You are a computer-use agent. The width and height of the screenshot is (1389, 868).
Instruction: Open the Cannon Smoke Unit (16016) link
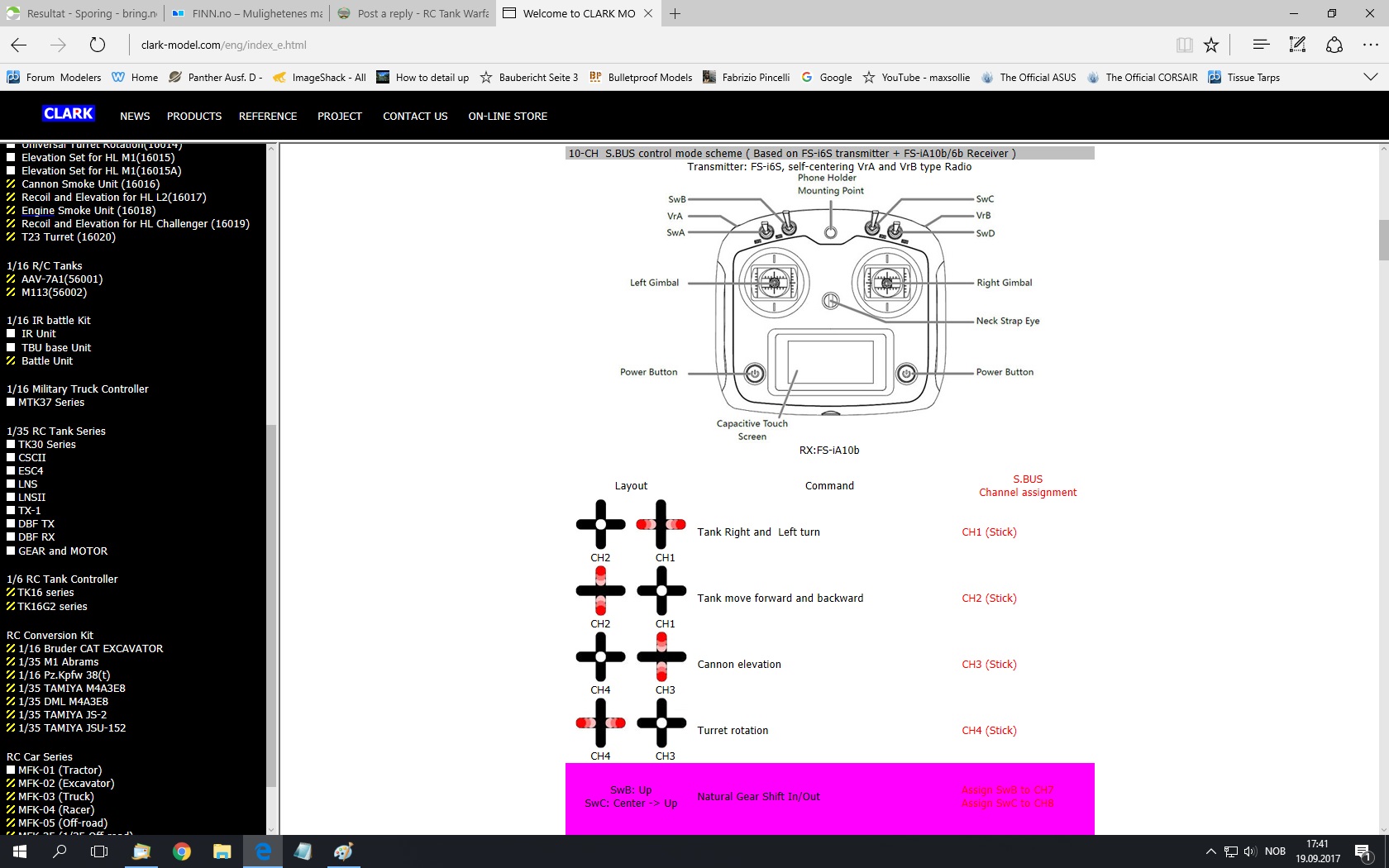(x=90, y=184)
